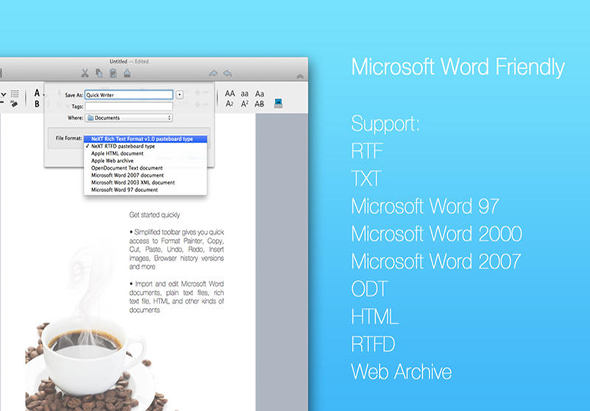
Task: Choose Apple Web archive format
Action: pos(145,161)
